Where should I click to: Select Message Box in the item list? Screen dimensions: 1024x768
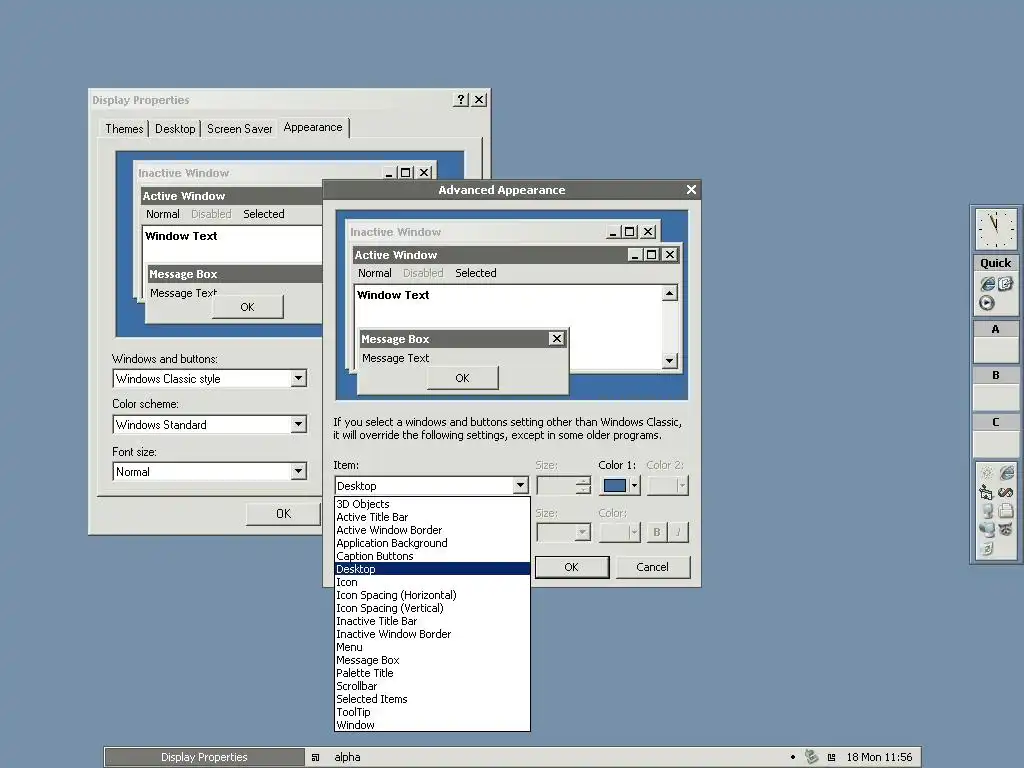pos(432,660)
